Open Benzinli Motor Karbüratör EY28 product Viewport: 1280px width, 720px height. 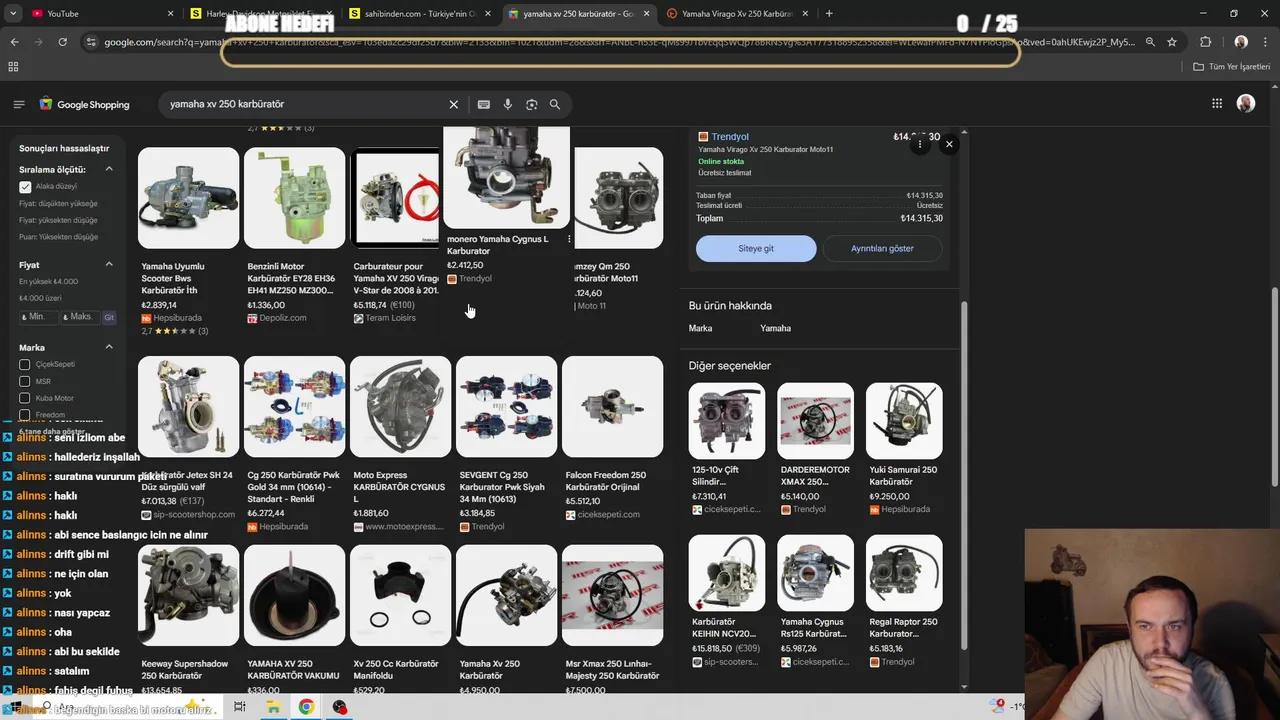(294, 236)
